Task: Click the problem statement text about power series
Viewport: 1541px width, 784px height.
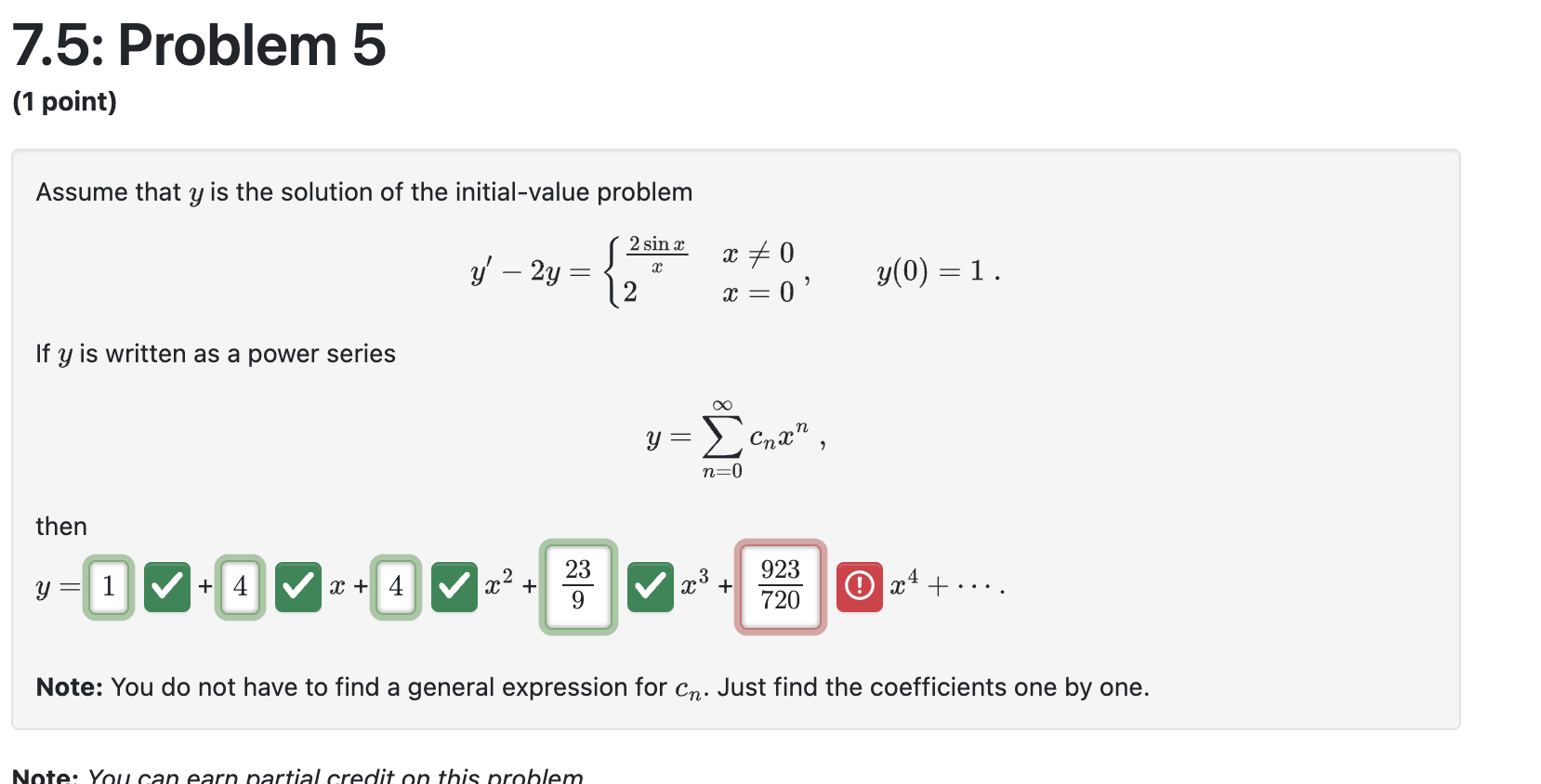Action: click(x=216, y=354)
